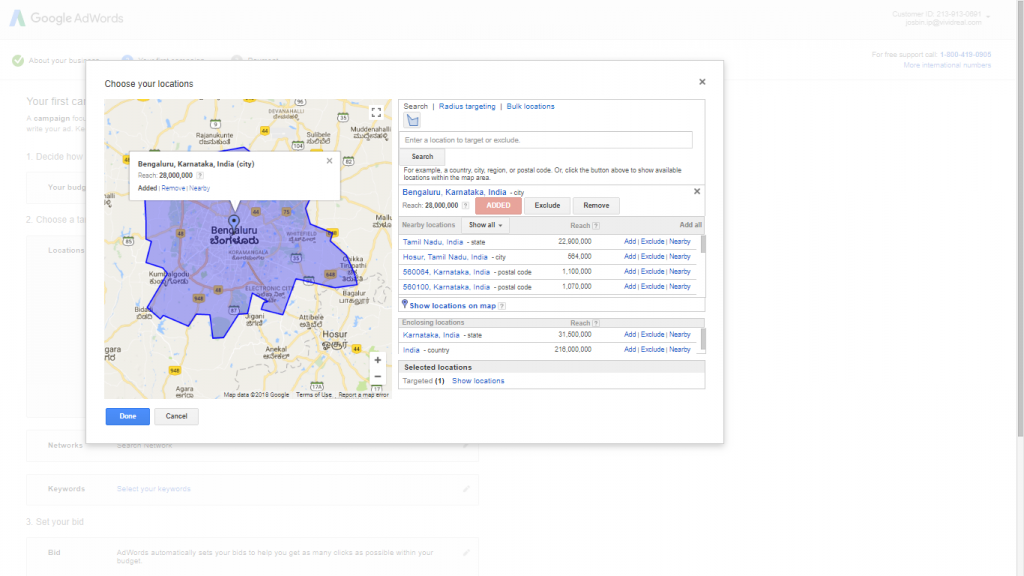Click the Search button
Screen dimensions: 1024x576
[422, 157]
